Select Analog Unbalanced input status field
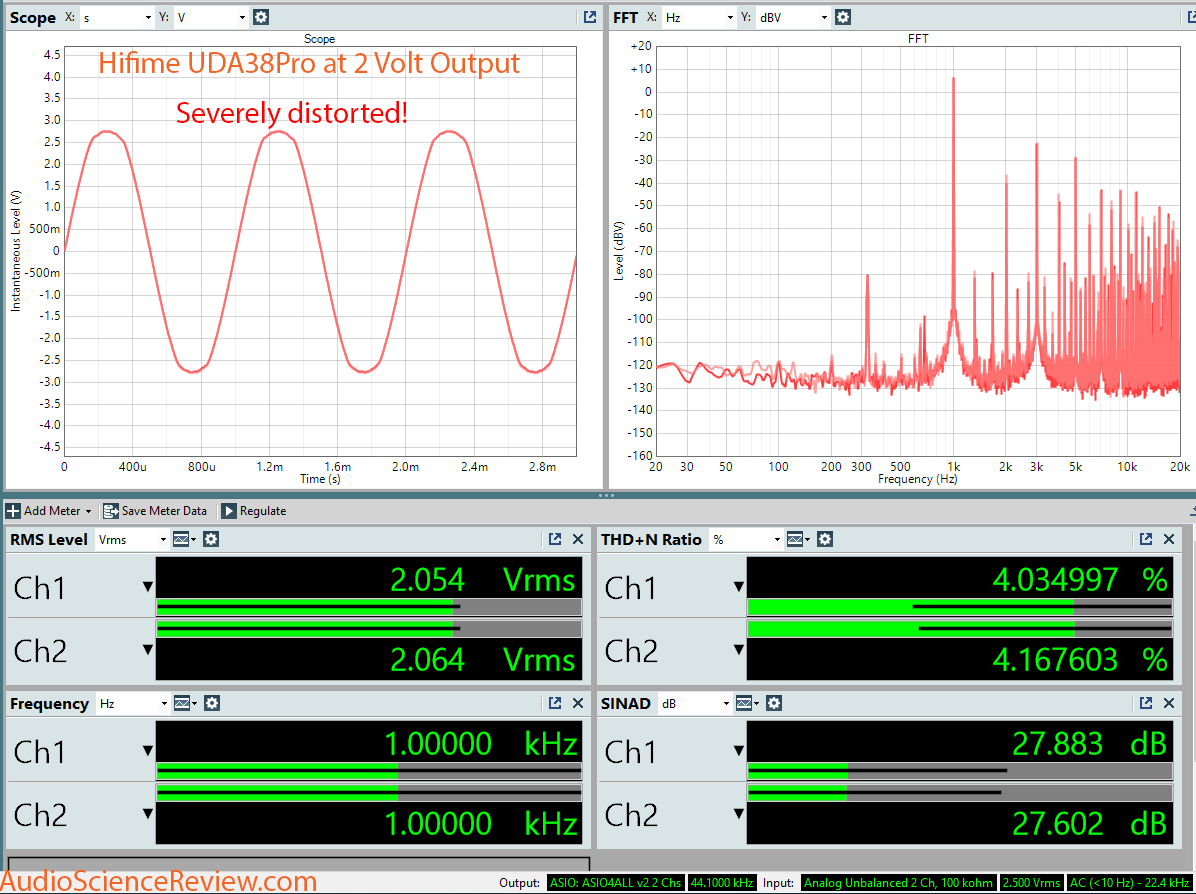Image resolution: width=1196 pixels, height=894 pixels. click(898, 883)
